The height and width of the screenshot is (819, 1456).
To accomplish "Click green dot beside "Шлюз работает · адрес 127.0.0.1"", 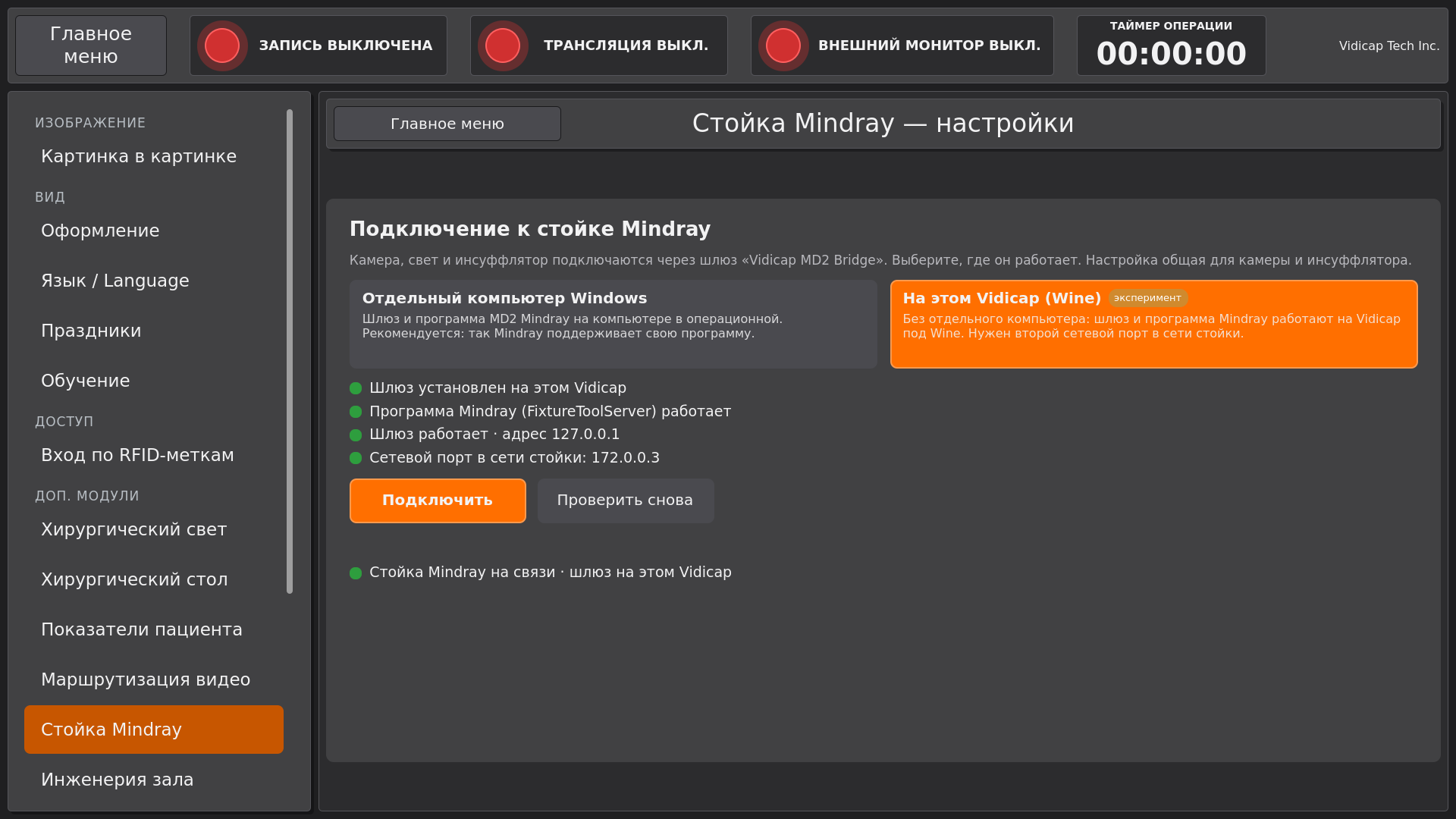I will point(356,435).
